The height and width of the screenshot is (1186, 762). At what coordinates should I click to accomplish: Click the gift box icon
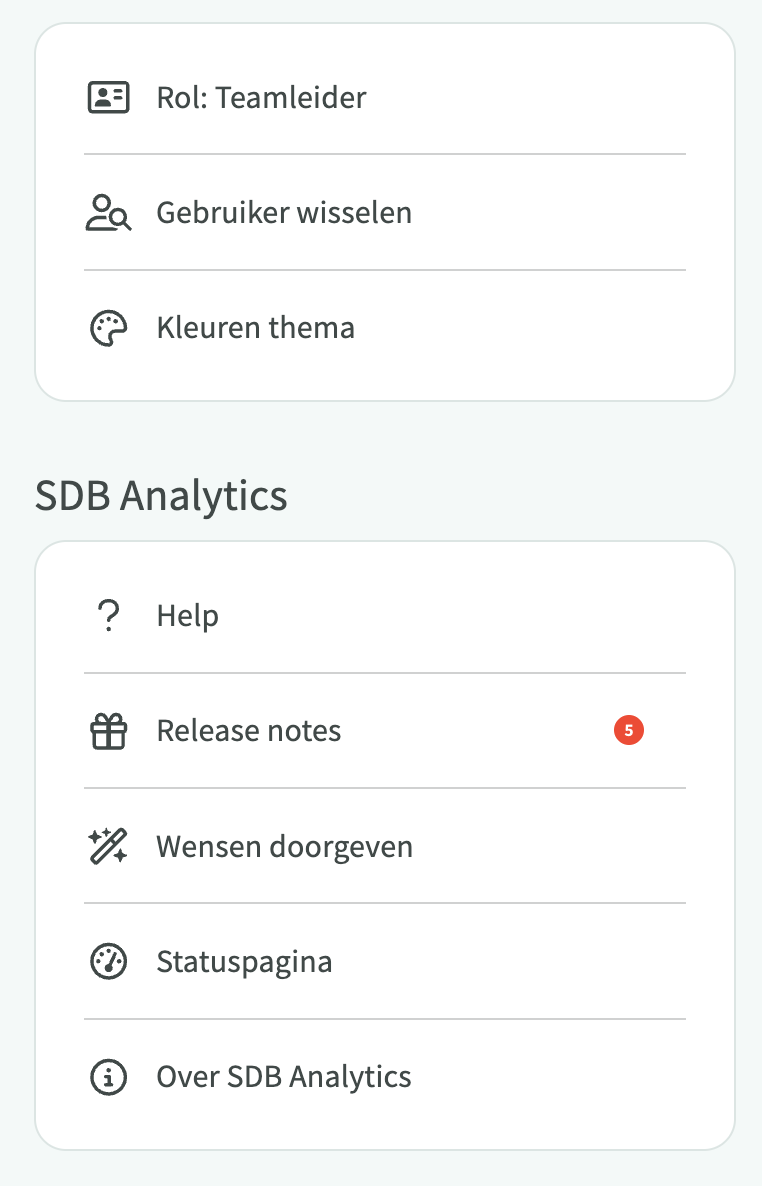tap(108, 732)
